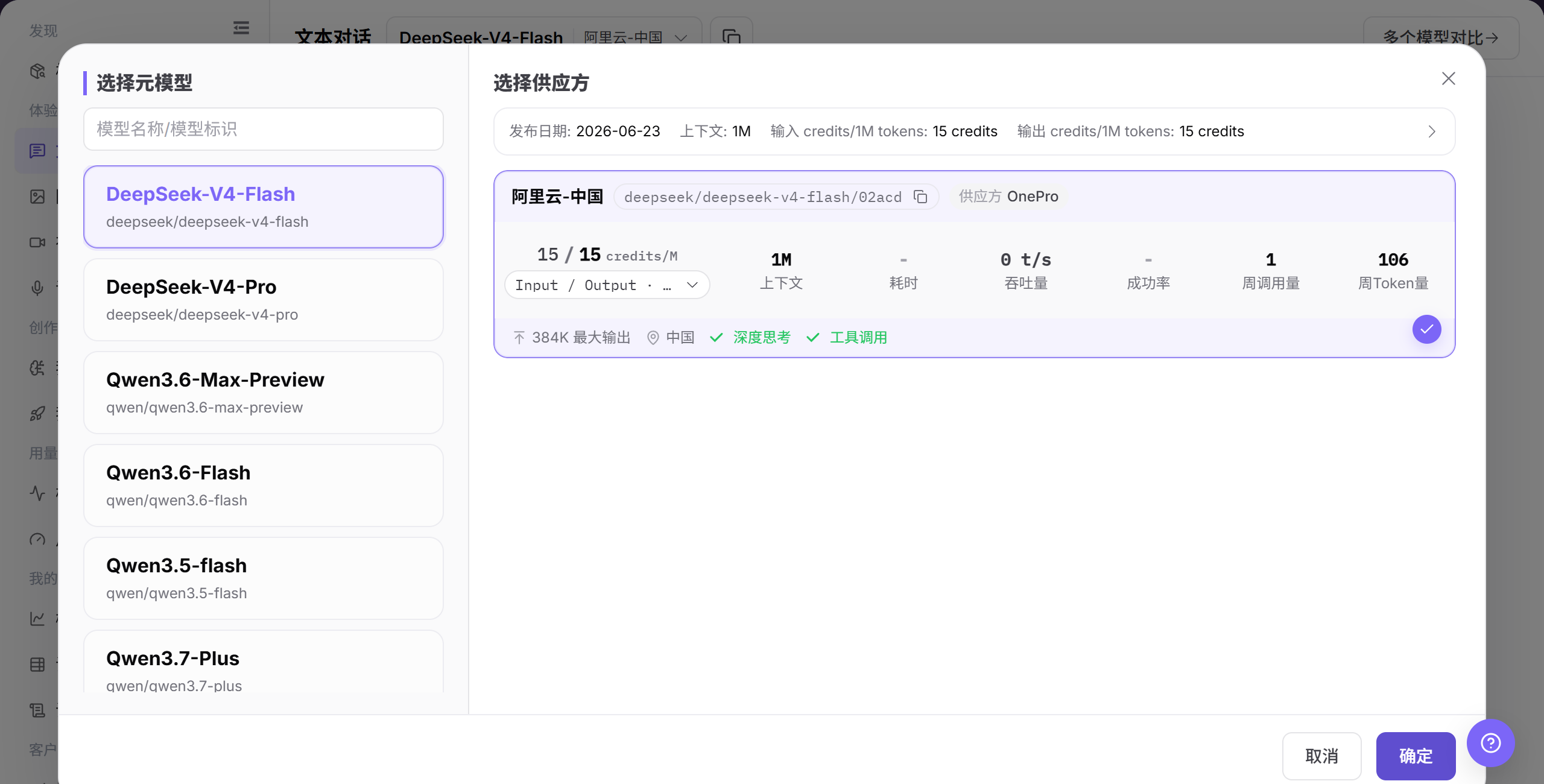
Task: Click the 上下文: 1M text in the info bar
Action: [715, 131]
